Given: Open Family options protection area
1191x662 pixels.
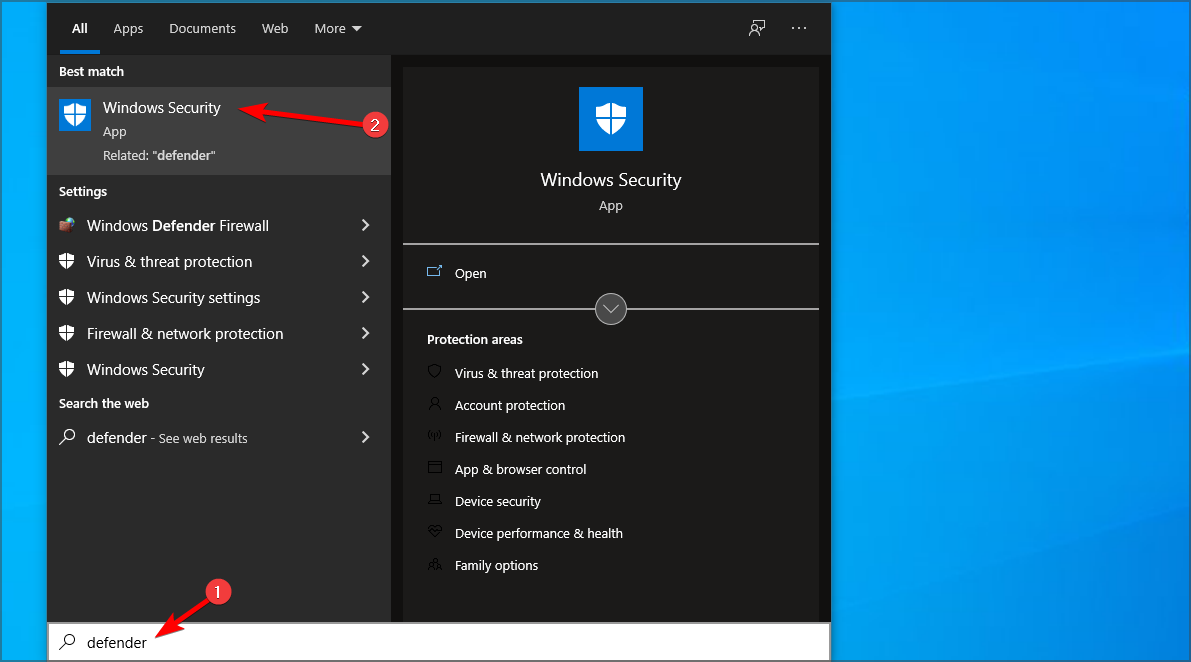Looking at the screenshot, I should click(x=496, y=566).
